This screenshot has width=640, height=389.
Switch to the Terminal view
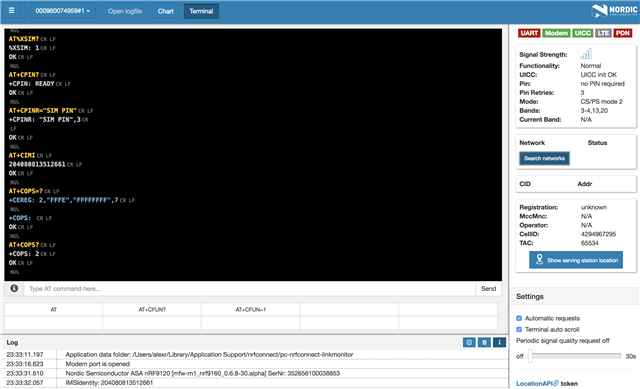[x=201, y=11]
